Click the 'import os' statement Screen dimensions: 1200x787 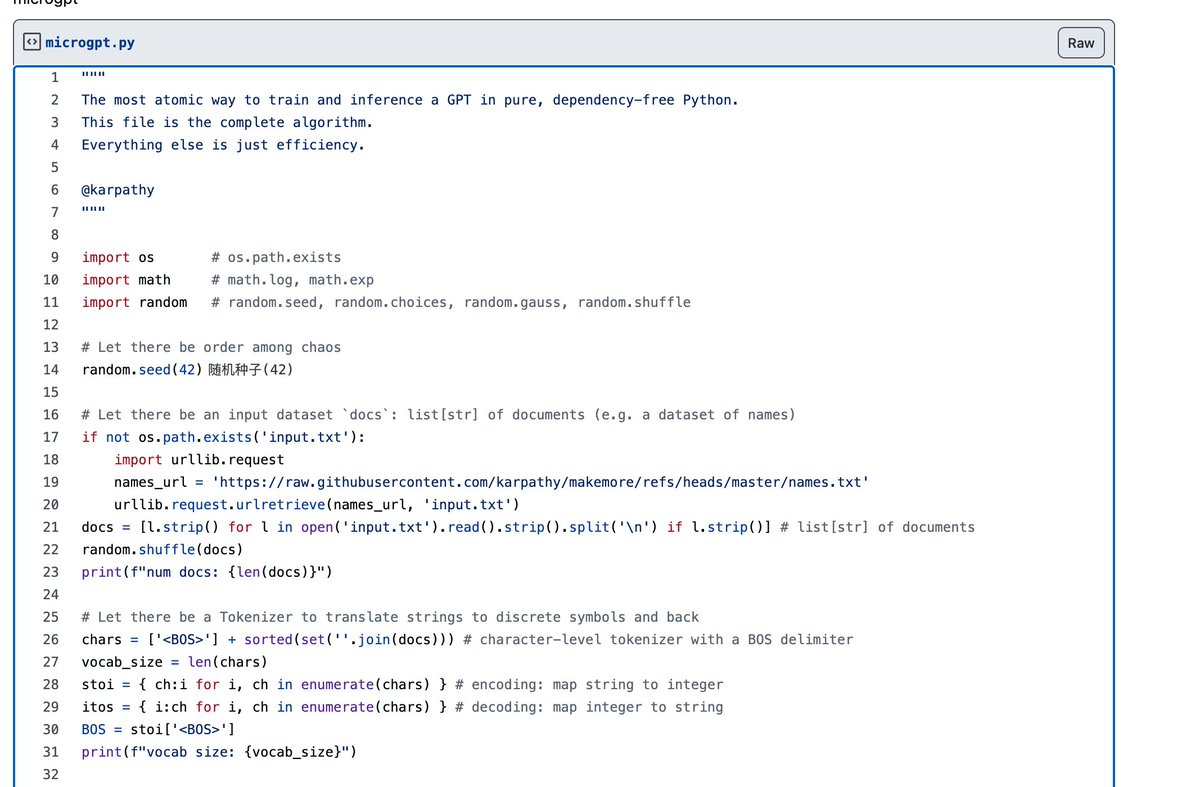(118, 257)
